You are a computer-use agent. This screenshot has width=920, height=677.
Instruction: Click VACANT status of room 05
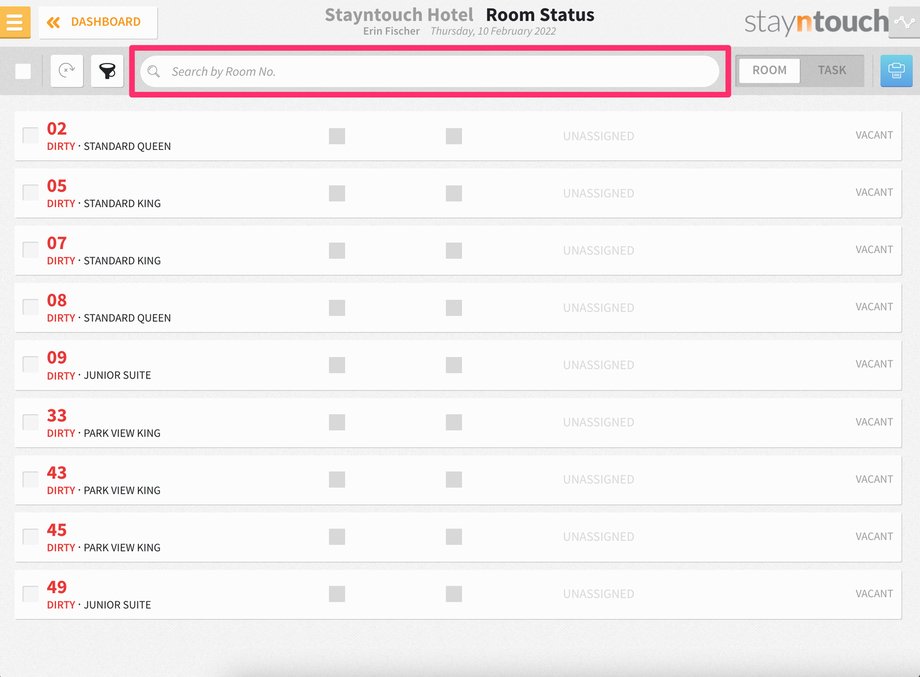tap(874, 192)
